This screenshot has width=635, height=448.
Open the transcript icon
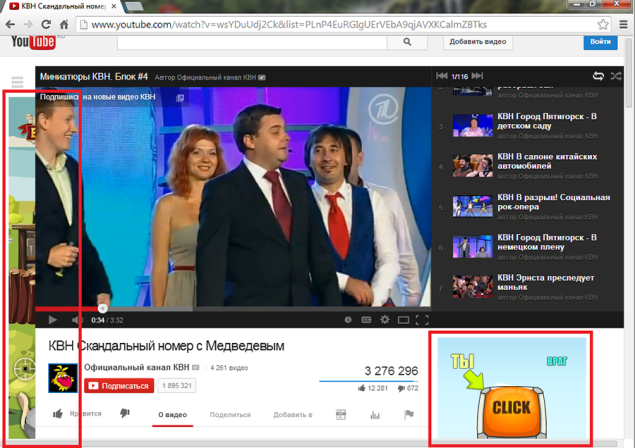pyautogui.click(x=341, y=414)
